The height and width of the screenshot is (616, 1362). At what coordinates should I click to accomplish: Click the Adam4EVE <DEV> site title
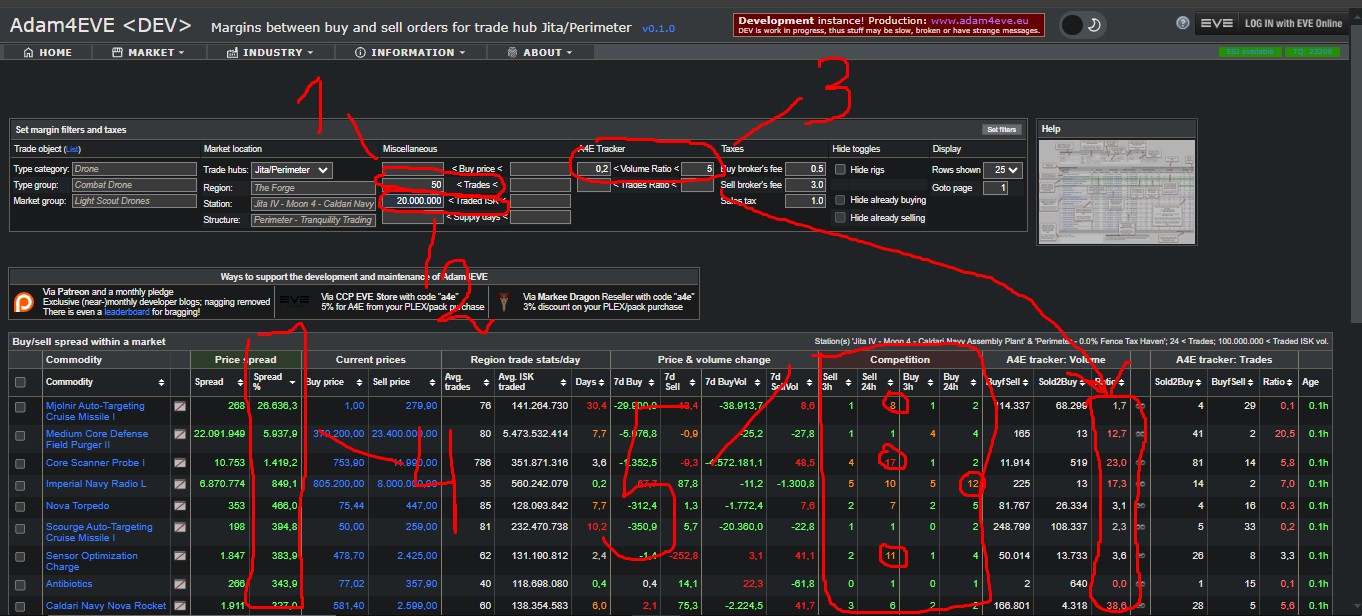[x=100, y=25]
